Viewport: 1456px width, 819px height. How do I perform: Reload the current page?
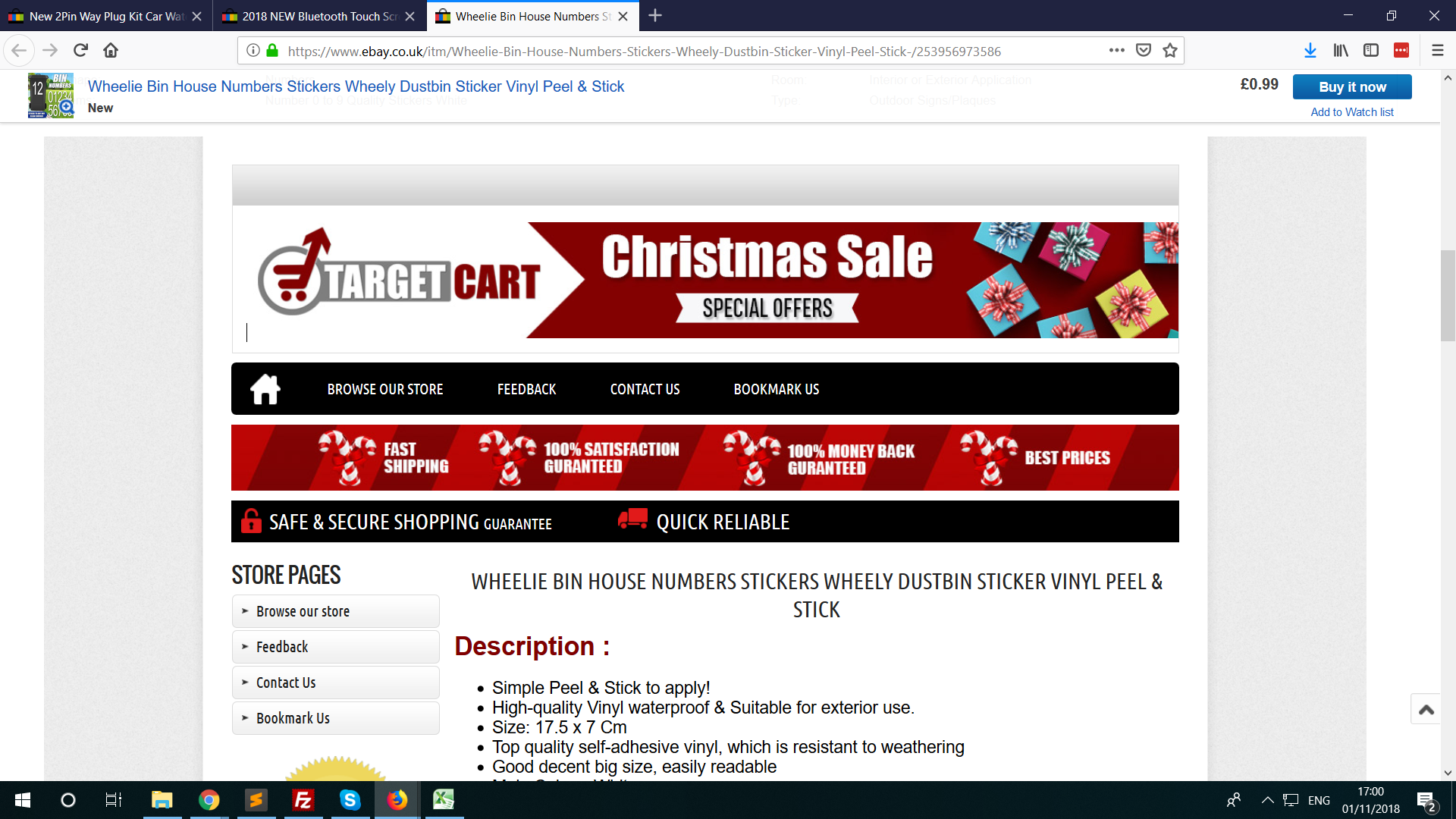80,51
